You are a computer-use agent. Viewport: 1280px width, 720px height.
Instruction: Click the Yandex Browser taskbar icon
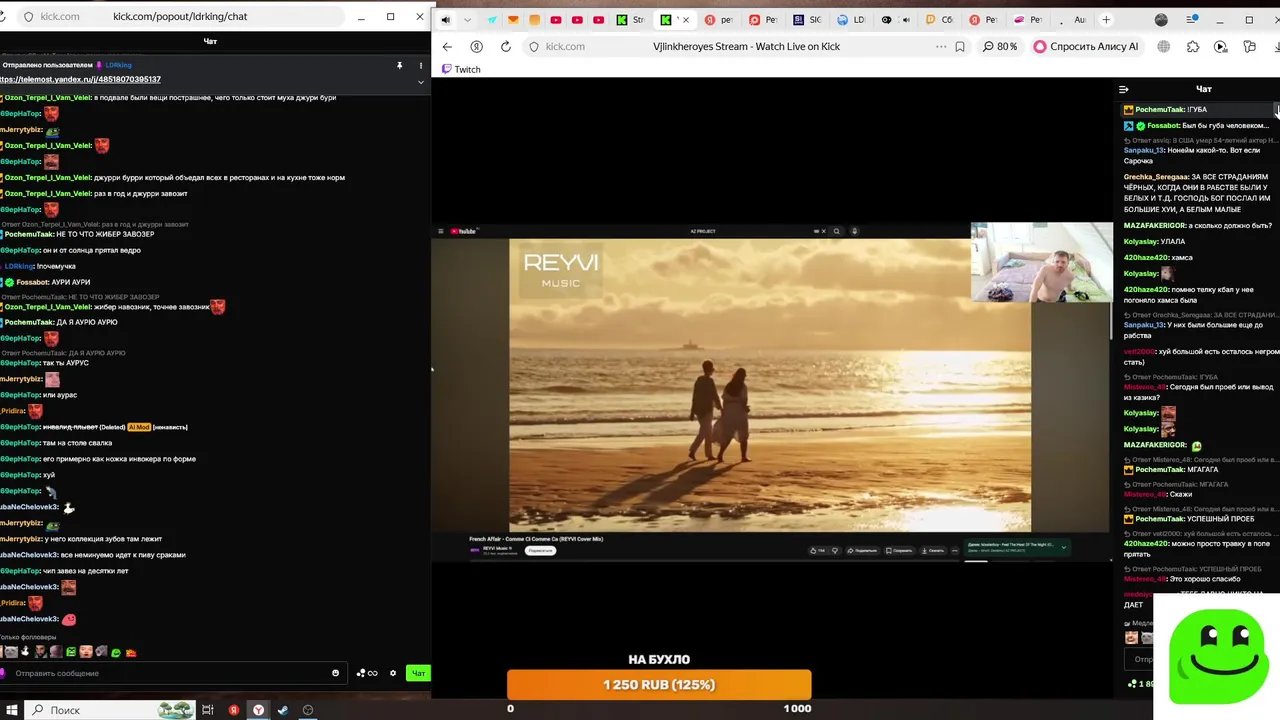258,710
